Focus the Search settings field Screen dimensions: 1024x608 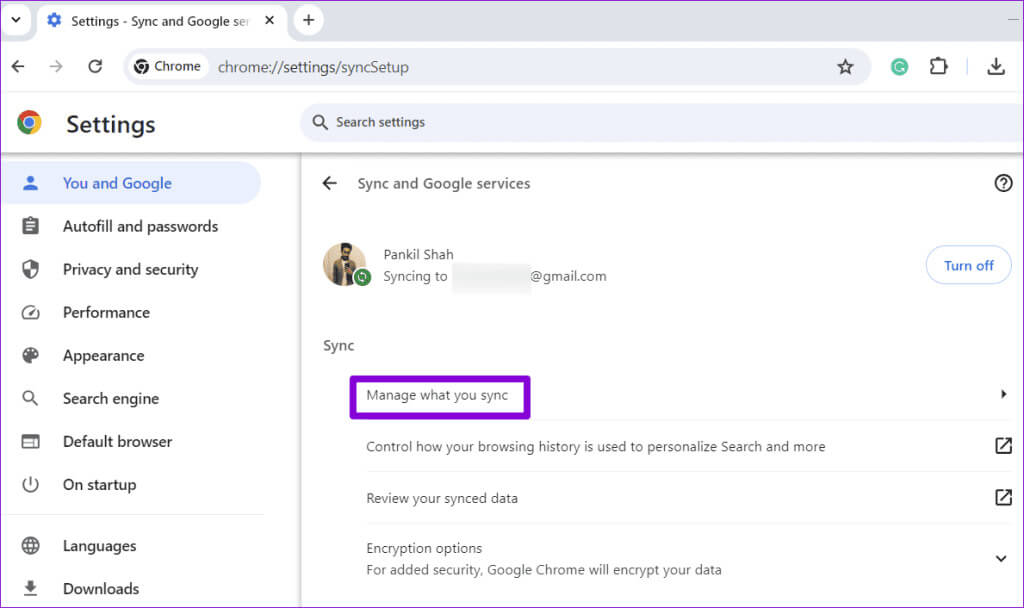661,122
